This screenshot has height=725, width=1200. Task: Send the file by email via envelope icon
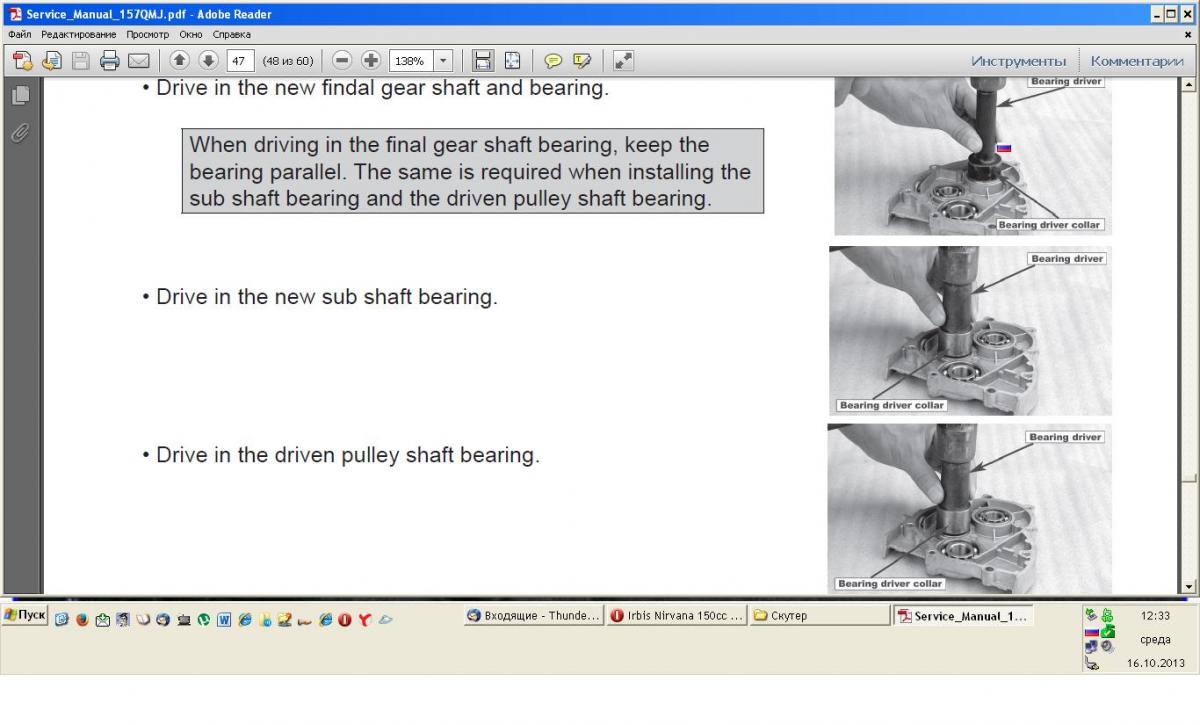pos(138,60)
